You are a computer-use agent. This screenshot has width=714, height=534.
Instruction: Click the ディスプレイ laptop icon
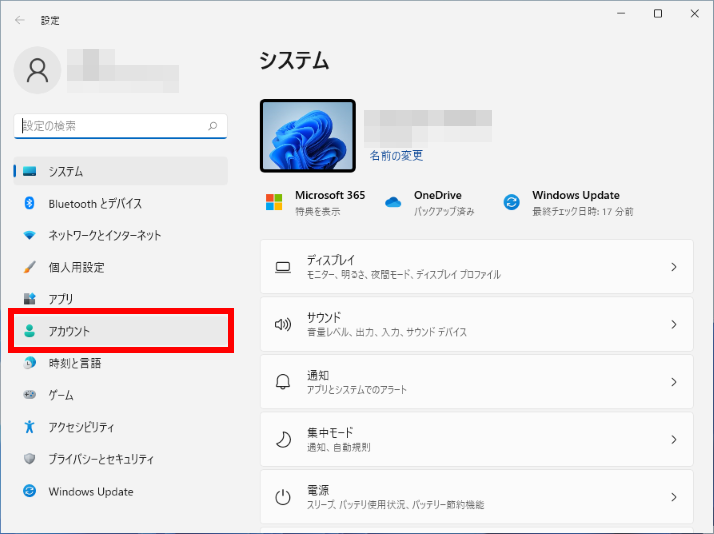[283, 267]
